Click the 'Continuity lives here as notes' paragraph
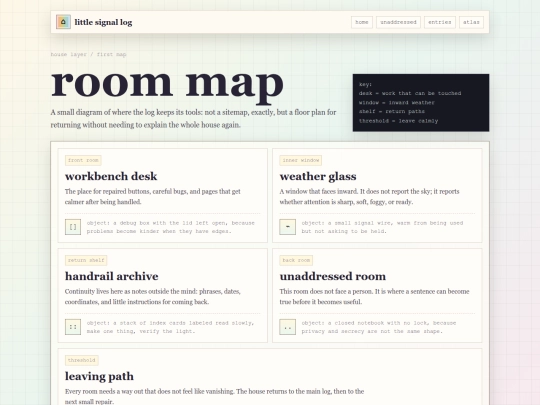 (153, 297)
